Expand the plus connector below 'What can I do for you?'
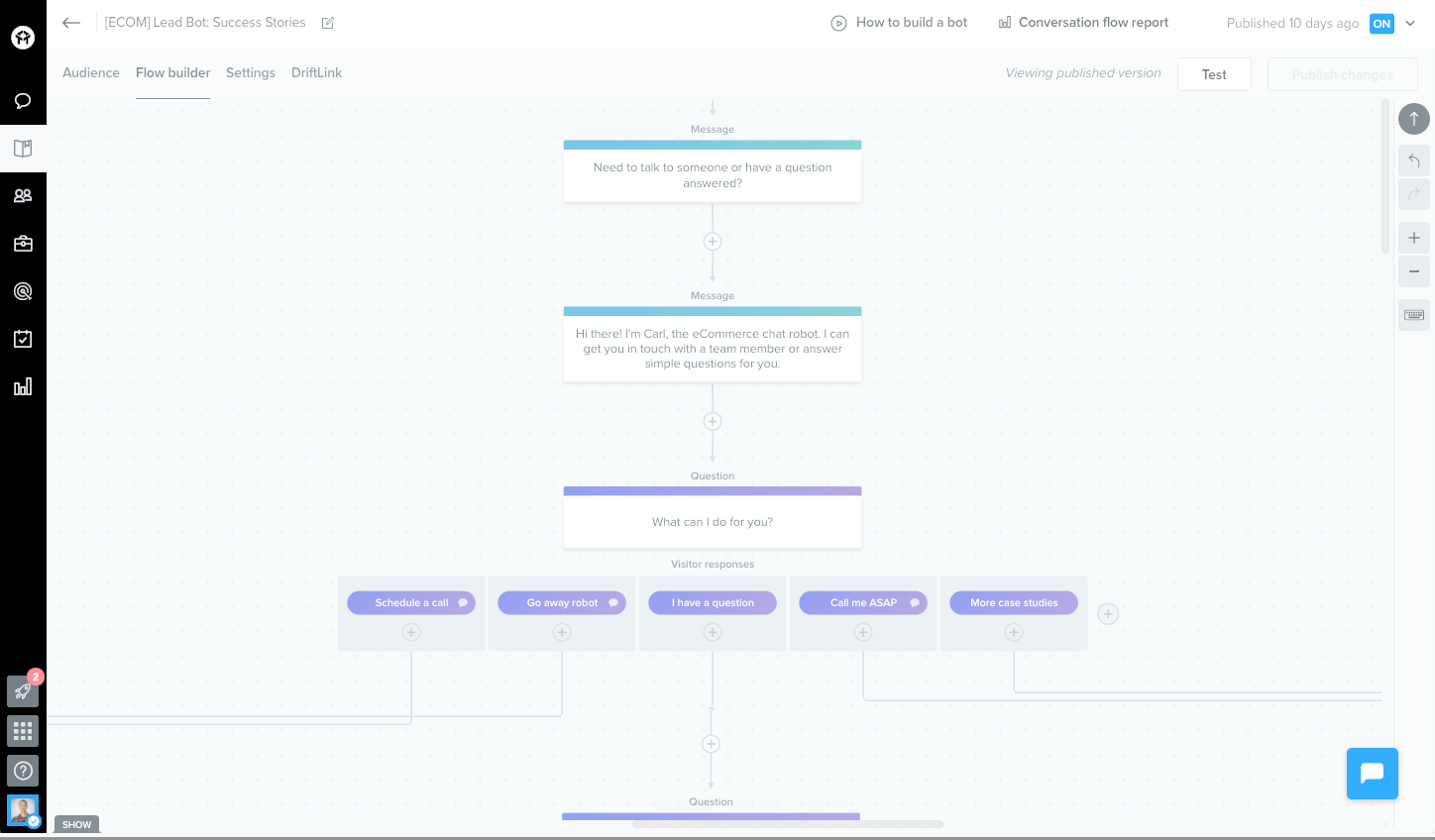The width and height of the screenshot is (1435, 840). pyautogui.click(x=711, y=744)
